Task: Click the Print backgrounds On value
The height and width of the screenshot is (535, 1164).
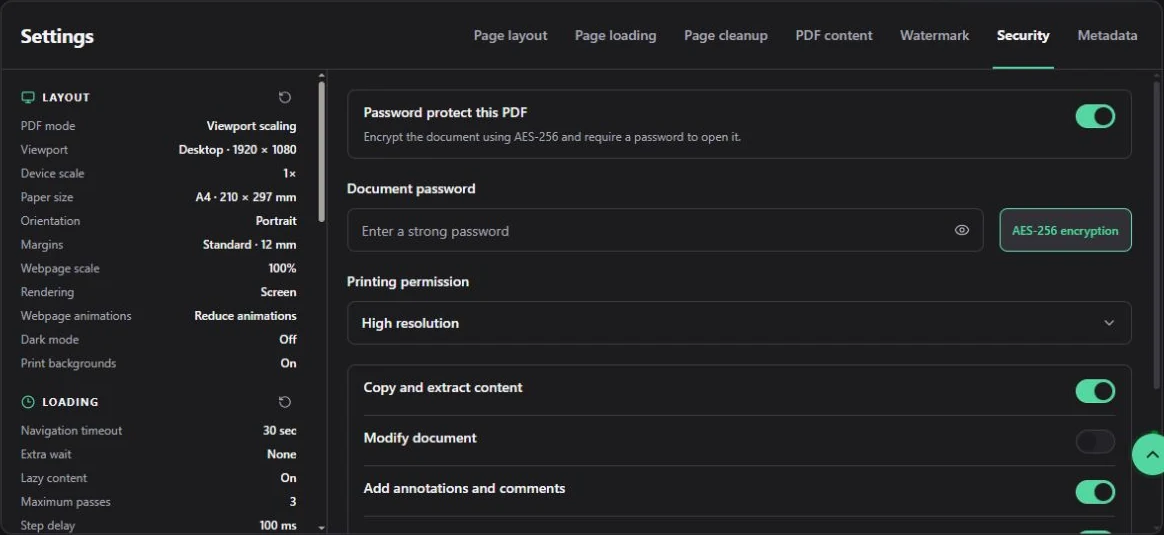Action: [289, 364]
